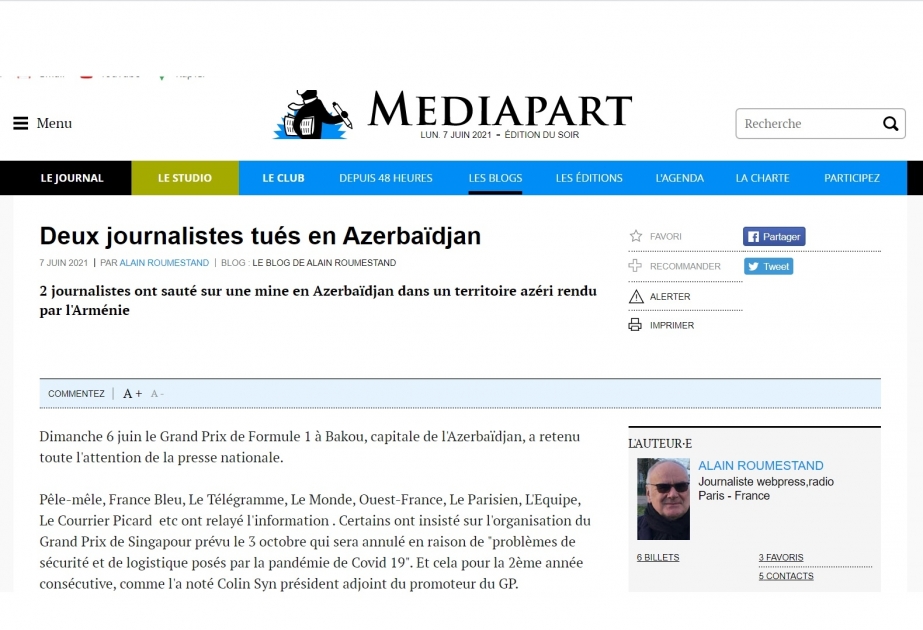Screen dimensions: 923x630
Task: Open the 3 Favoris link
Action: pyautogui.click(x=781, y=557)
